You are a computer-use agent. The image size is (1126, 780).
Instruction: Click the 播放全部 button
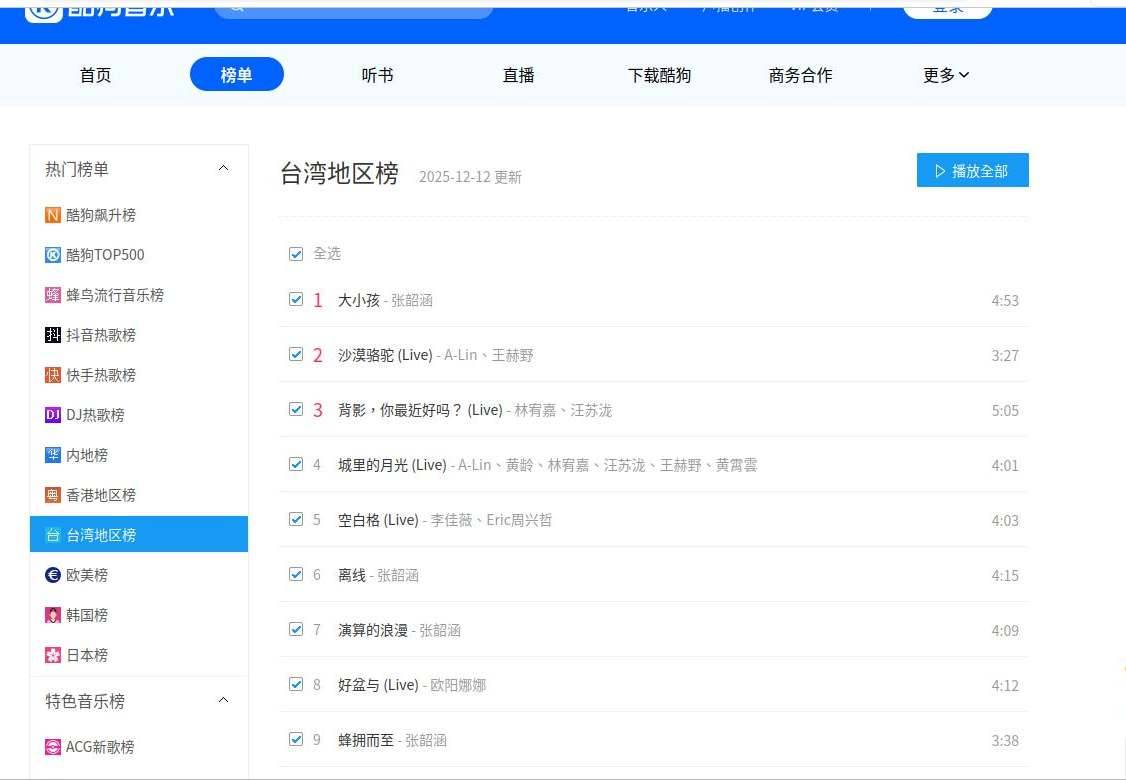[972, 171]
